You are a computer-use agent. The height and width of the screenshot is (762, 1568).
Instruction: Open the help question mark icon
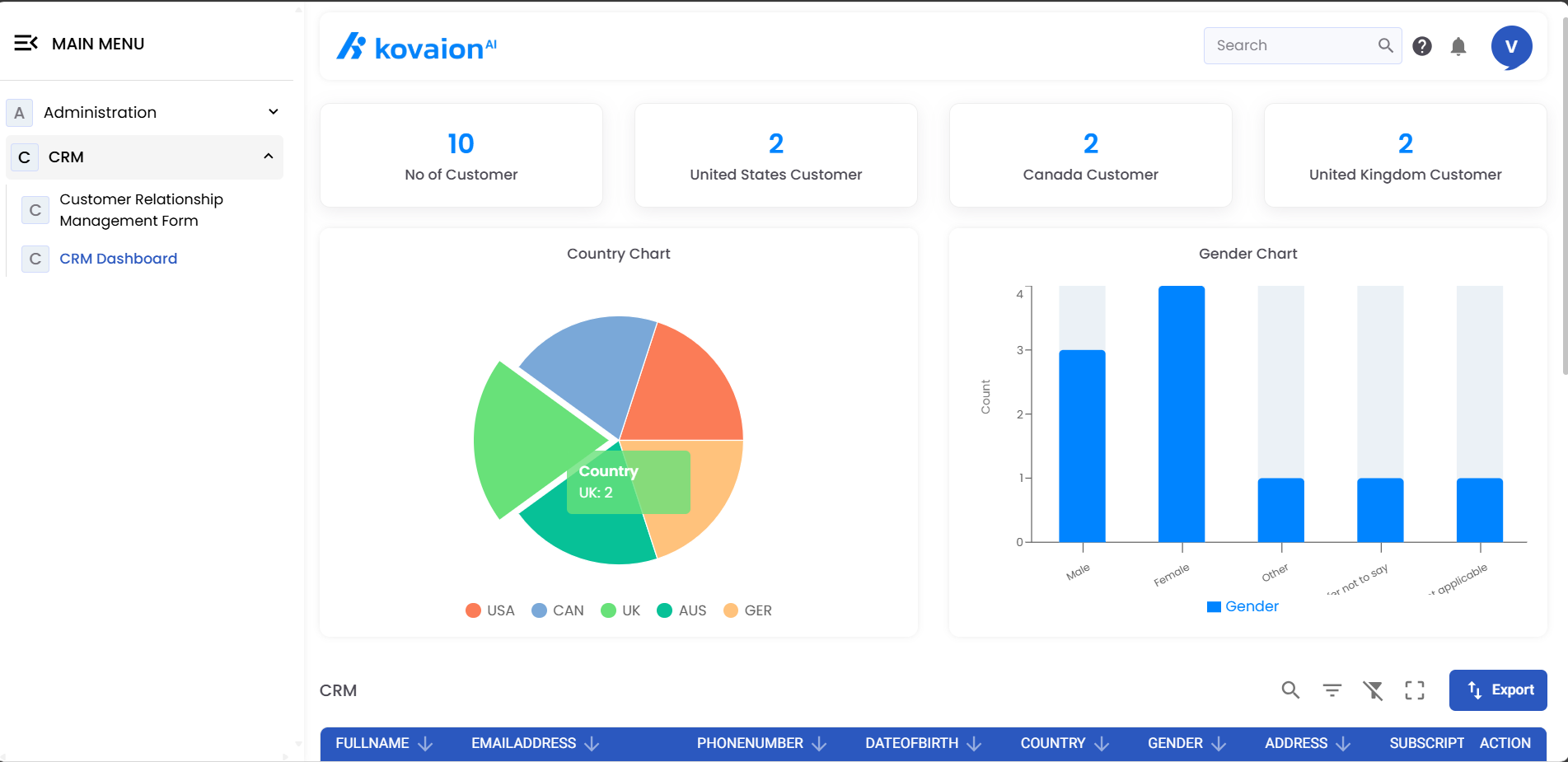(1421, 46)
